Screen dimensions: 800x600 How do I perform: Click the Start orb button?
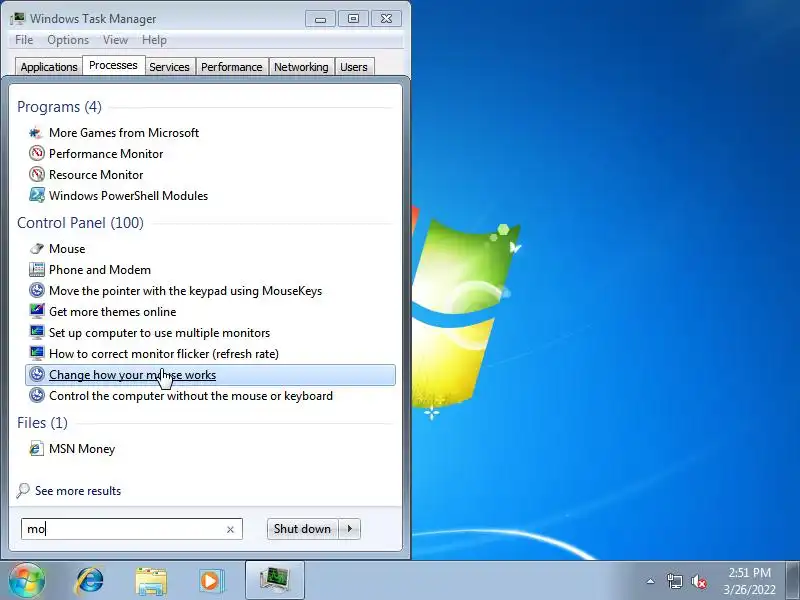27,581
